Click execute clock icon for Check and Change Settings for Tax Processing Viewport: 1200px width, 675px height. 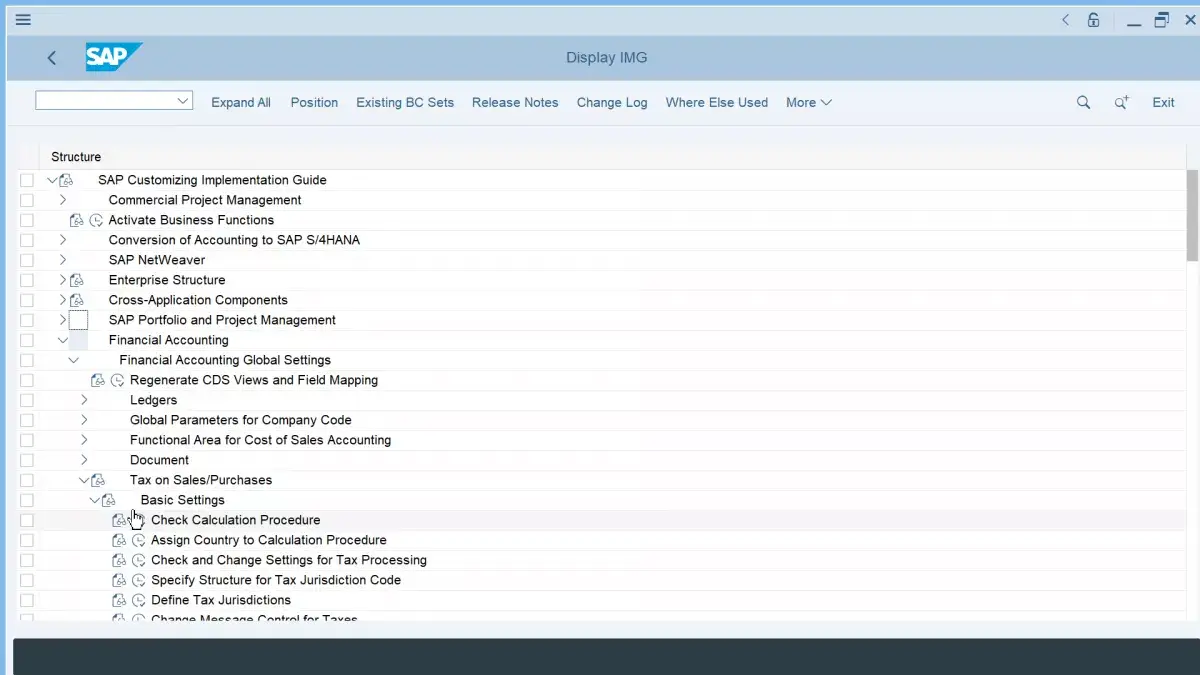coord(139,560)
